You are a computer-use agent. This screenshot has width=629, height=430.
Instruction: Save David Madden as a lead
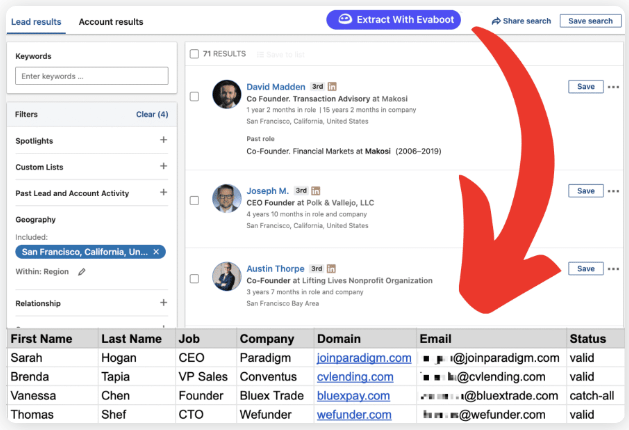tap(586, 87)
